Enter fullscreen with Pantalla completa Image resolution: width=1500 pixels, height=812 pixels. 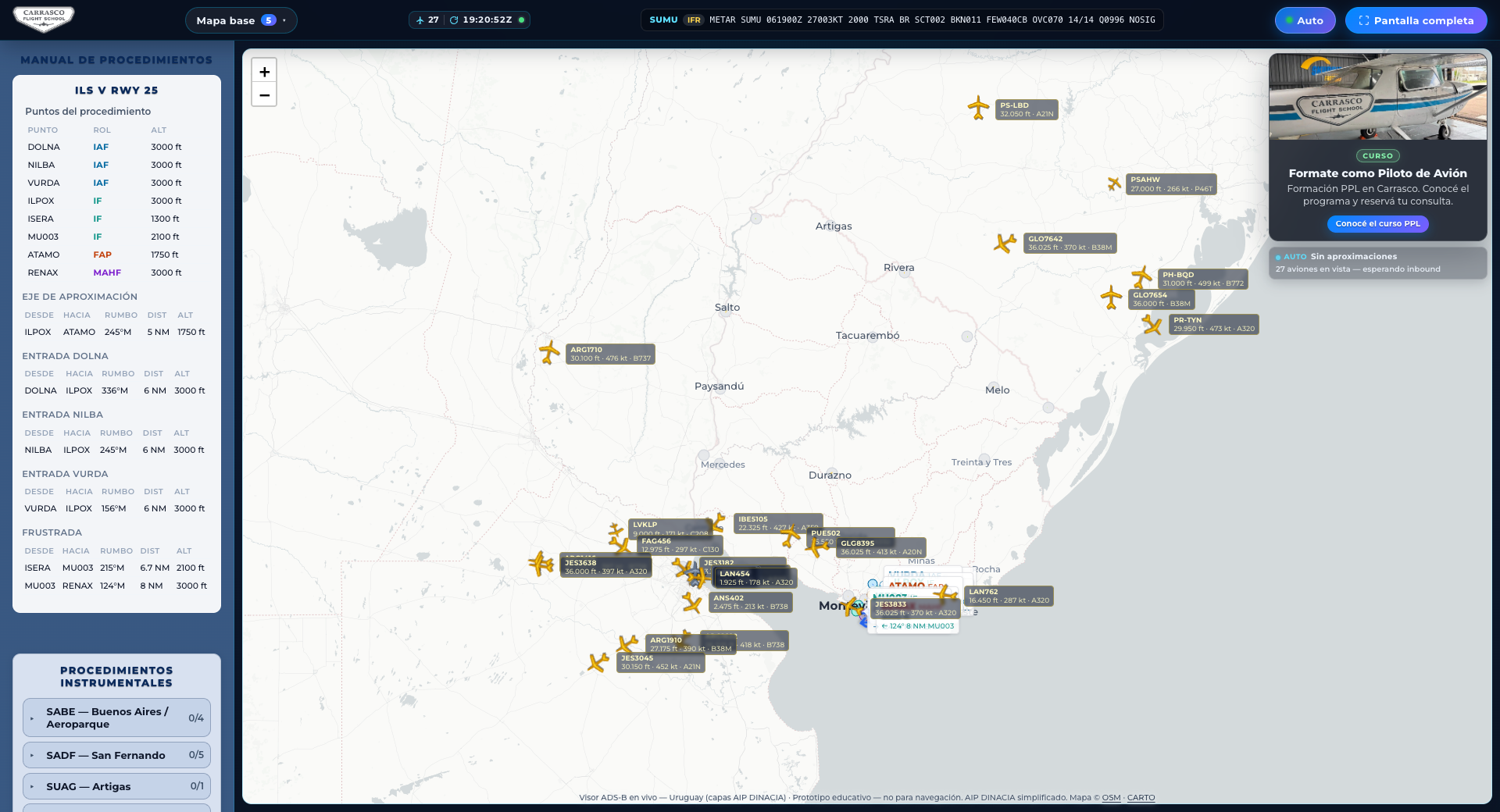pyautogui.click(x=1416, y=20)
